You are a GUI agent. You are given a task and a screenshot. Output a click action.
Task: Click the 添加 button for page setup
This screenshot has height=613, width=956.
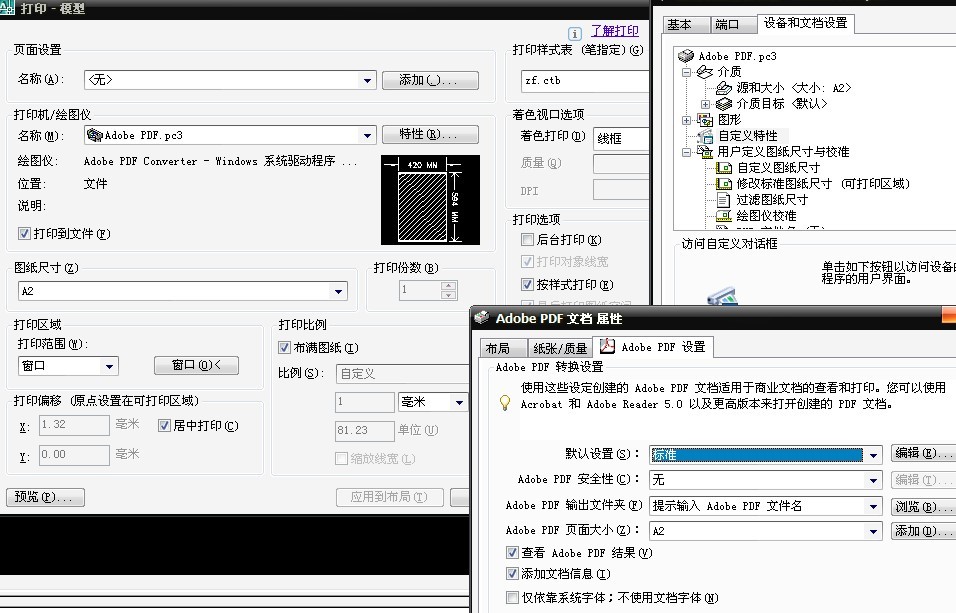click(430, 80)
